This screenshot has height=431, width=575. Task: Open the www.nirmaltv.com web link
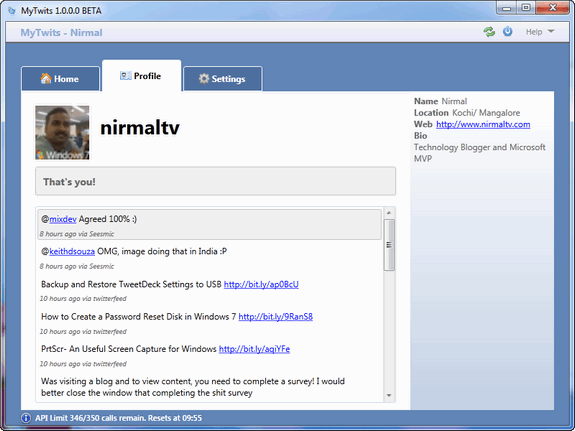[x=483, y=124]
